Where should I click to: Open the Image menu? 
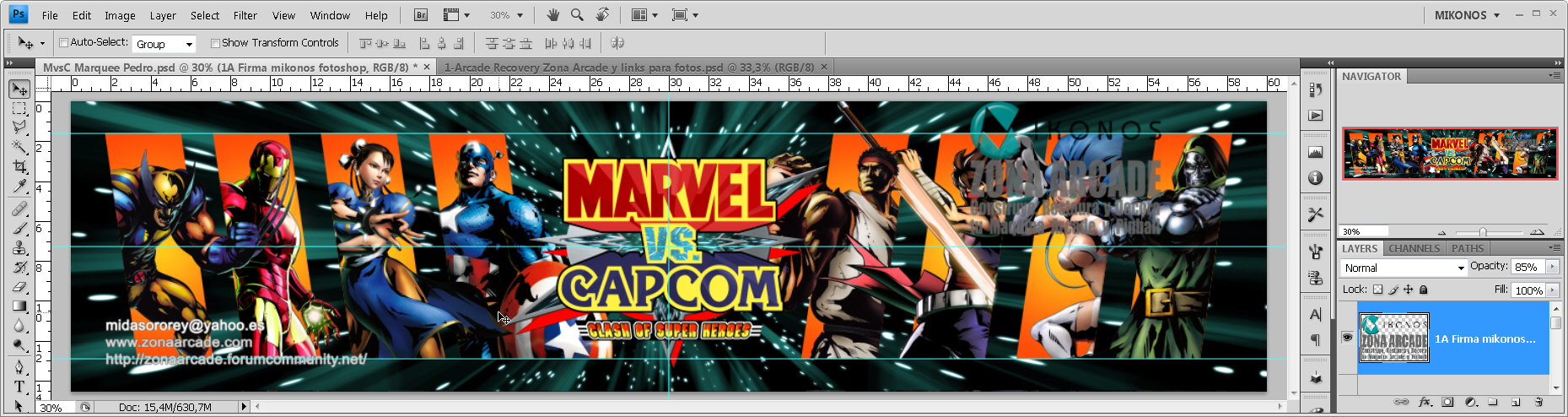120,15
